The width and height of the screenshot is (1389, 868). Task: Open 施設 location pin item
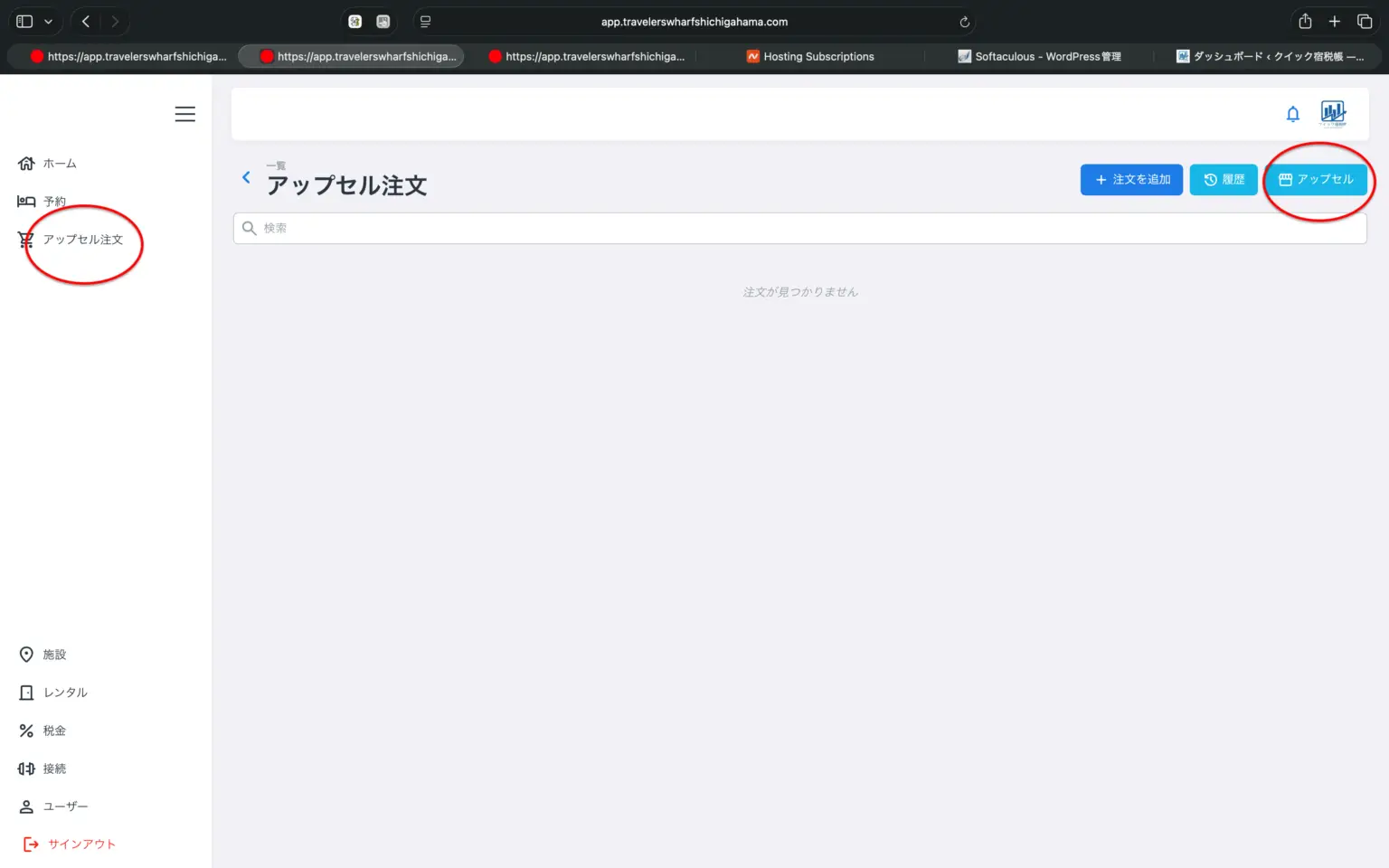click(54, 655)
